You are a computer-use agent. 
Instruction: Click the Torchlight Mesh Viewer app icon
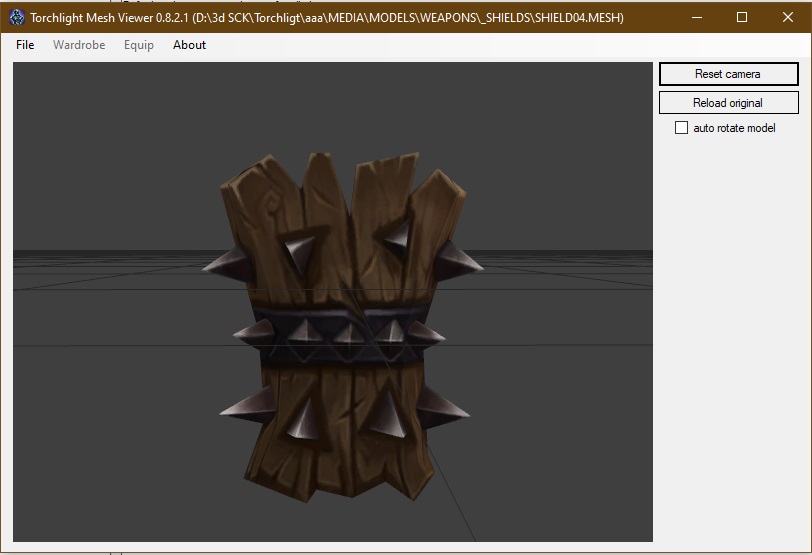click(x=17, y=17)
